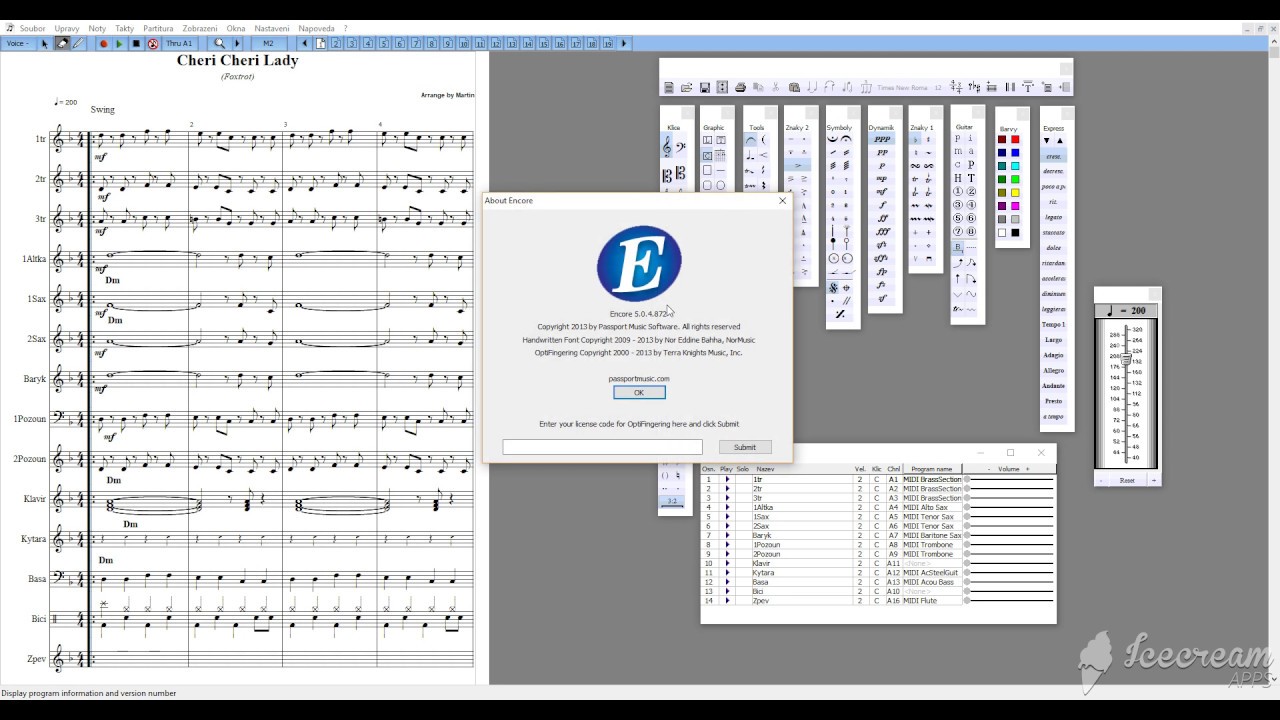1280x720 pixels.
Task: Select the slur tool in Tools palette
Action: coord(750,140)
